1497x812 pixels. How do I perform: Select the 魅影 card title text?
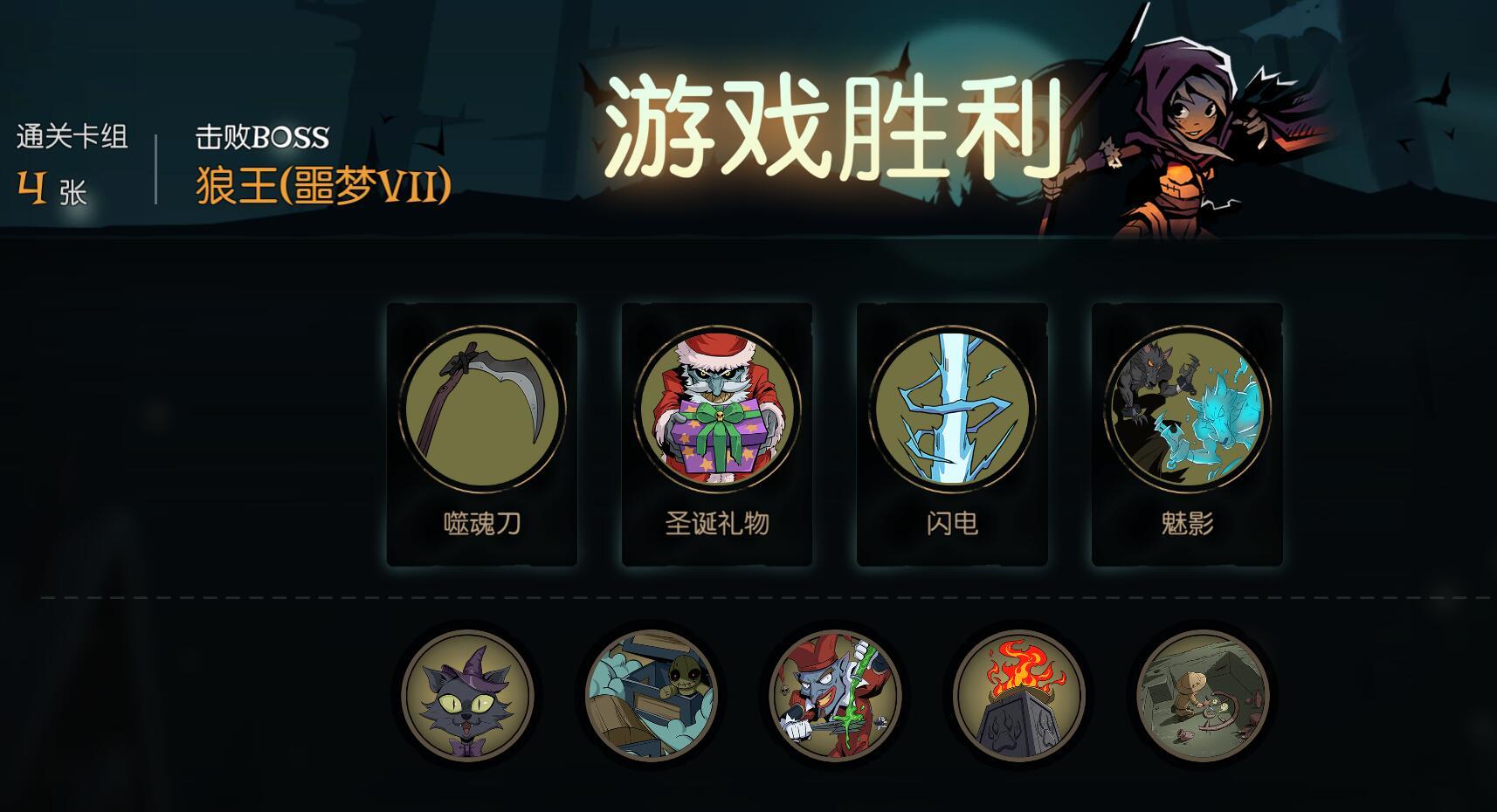click(x=1187, y=523)
